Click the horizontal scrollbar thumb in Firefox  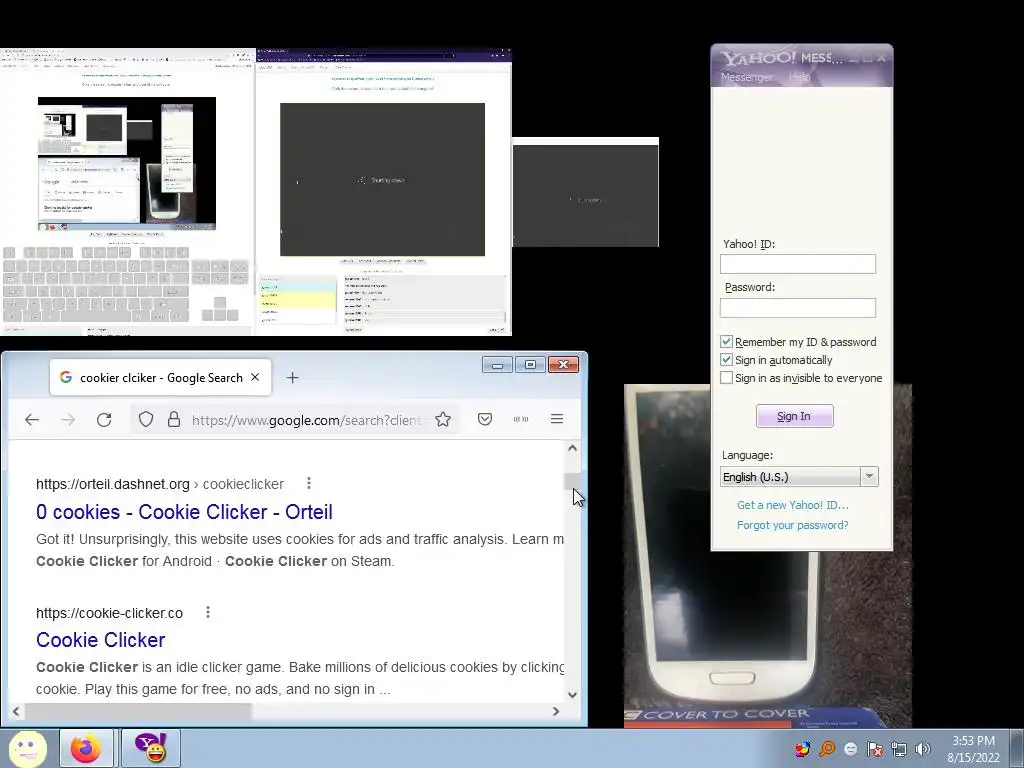coord(138,711)
